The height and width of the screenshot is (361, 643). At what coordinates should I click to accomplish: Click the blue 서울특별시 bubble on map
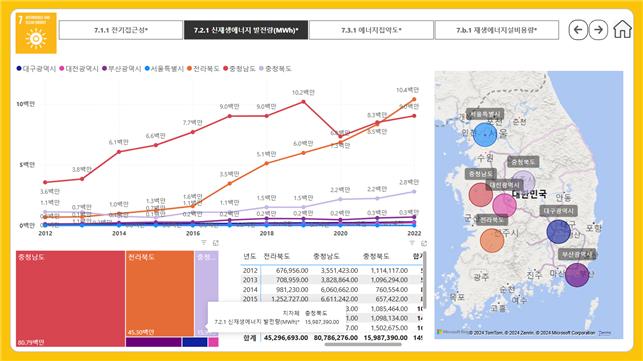485,135
